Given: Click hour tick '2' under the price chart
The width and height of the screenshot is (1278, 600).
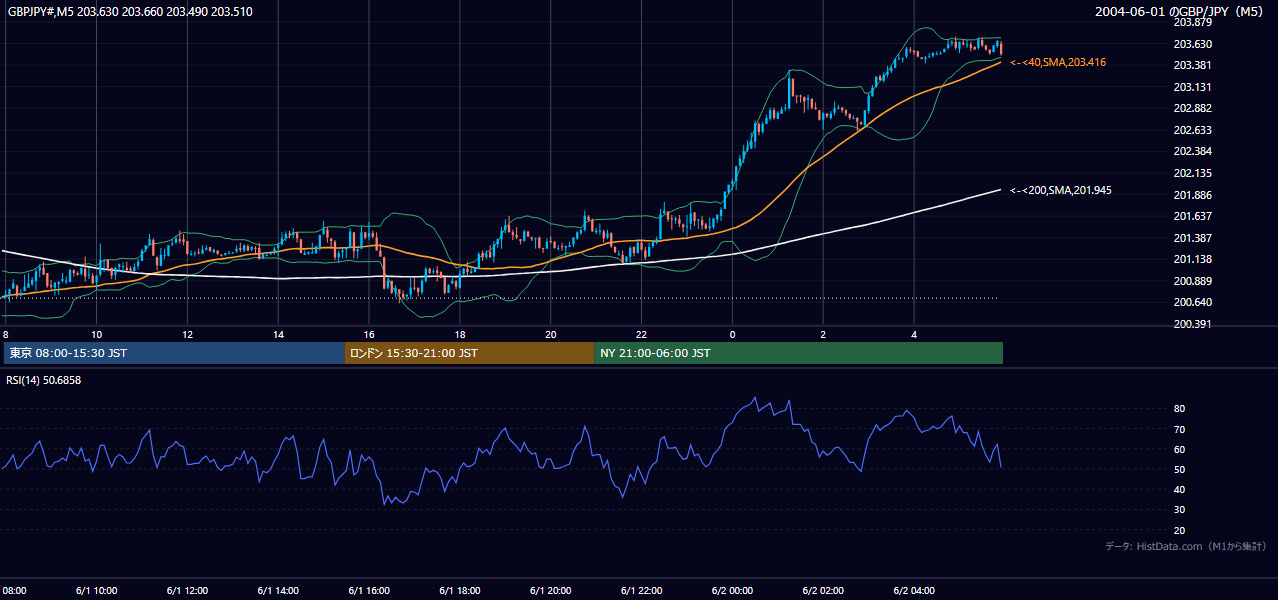Looking at the screenshot, I should 823,334.
